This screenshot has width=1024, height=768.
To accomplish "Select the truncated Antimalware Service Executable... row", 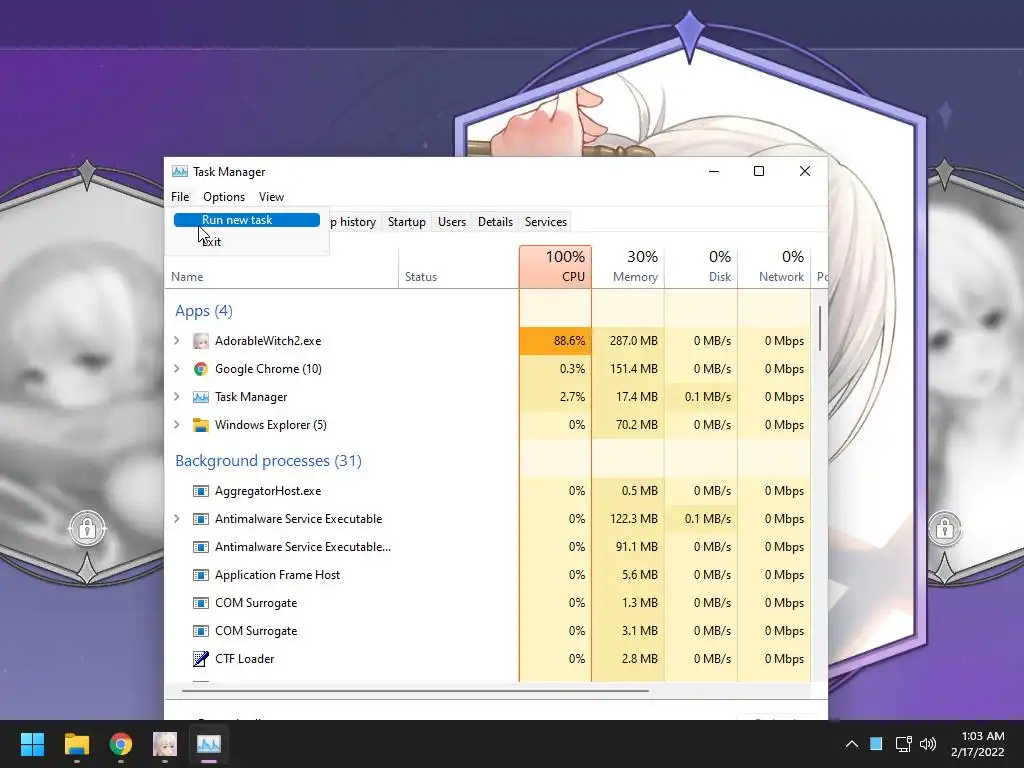I will (488, 547).
